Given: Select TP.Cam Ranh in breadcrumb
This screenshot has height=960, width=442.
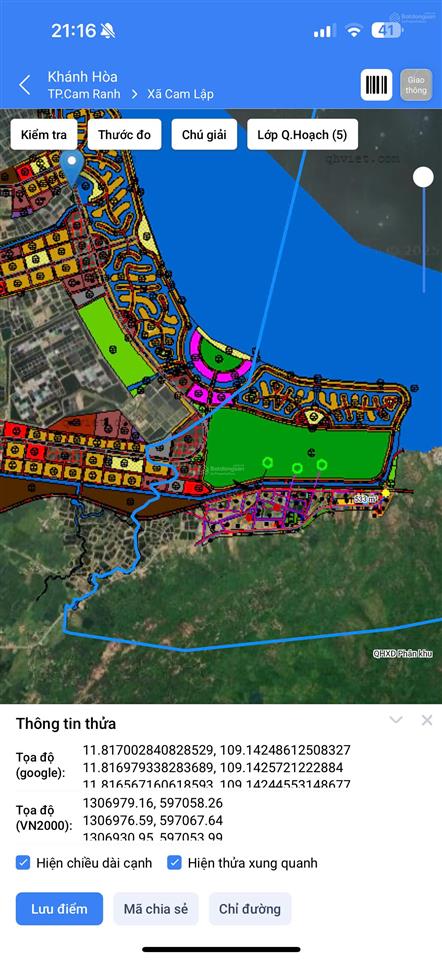Looking at the screenshot, I should pos(84,94).
